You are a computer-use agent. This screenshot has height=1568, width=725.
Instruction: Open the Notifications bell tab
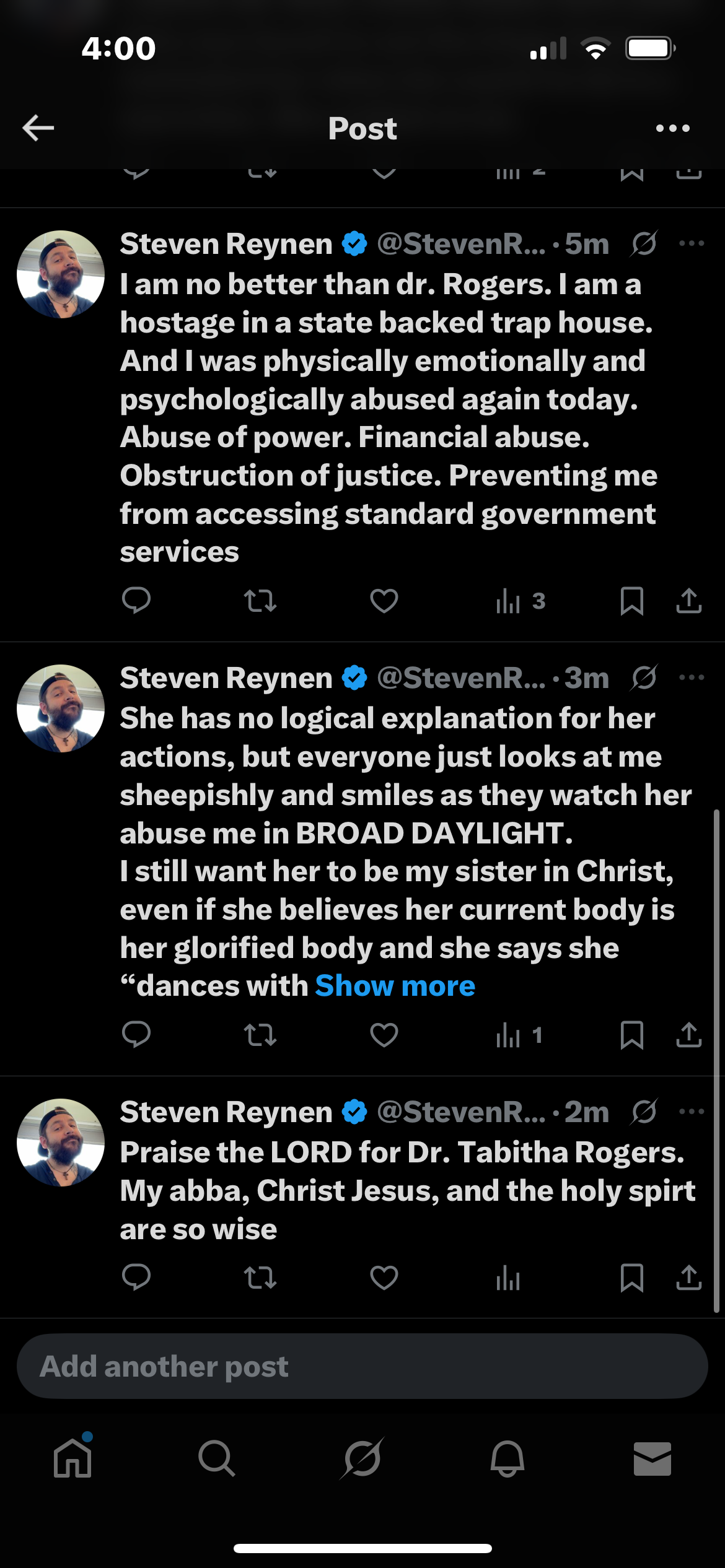[507, 1458]
